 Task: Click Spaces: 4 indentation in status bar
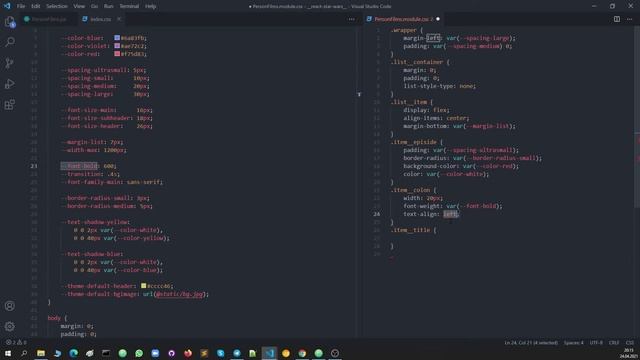[573, 343]
